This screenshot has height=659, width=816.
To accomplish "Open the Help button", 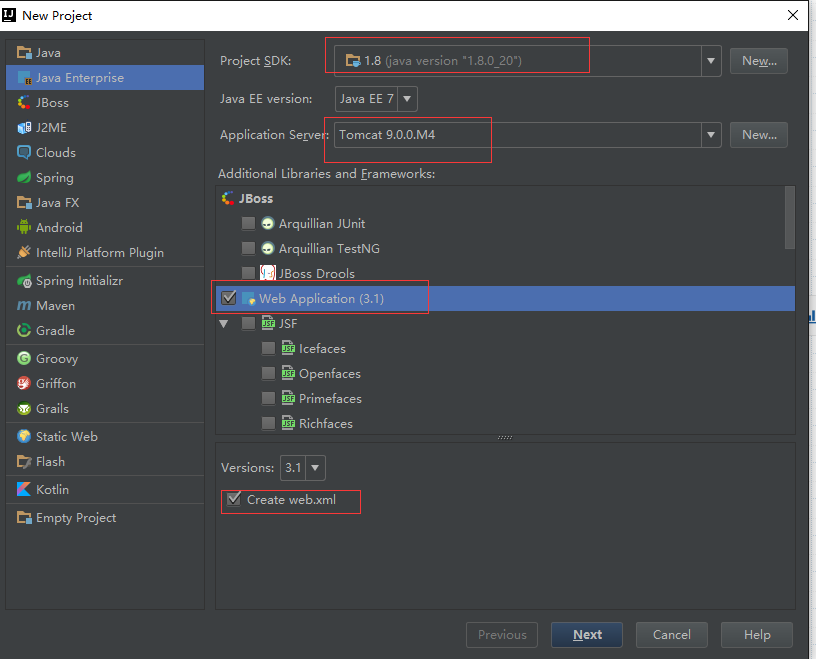I will pos(757,635).
